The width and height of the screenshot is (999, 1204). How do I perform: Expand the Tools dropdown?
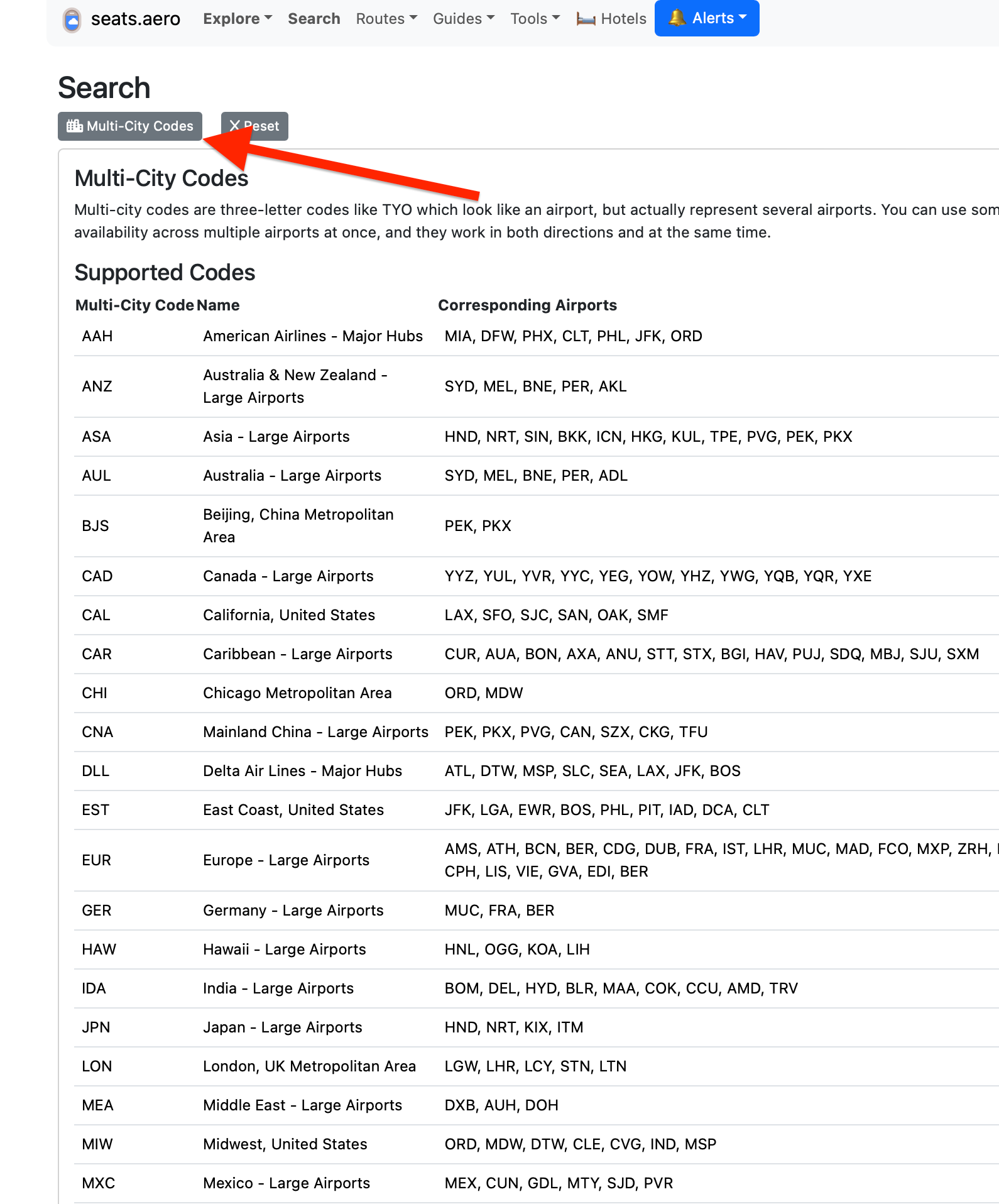[x=535, y=19]
